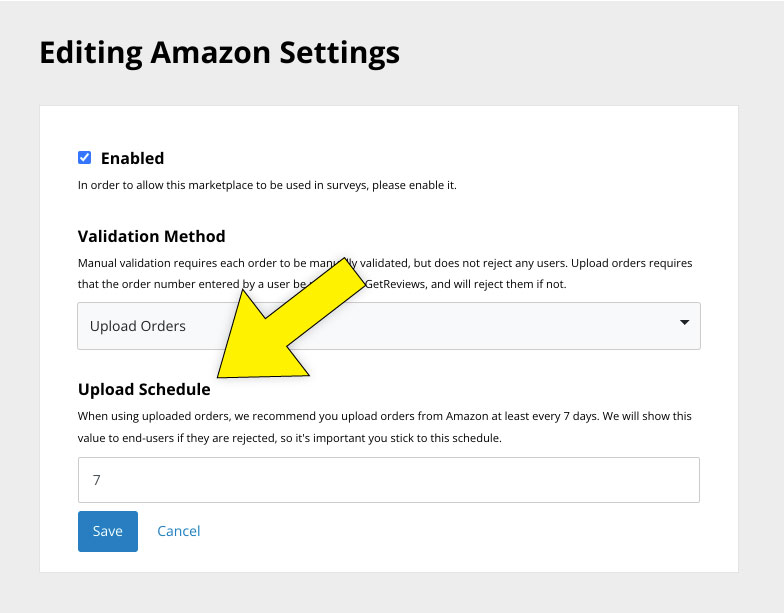Image resolution: width=784 pixels, height=613 pixels.
Task: Click the bold "Enabled" label text
Action: click(x=132, y=158)
